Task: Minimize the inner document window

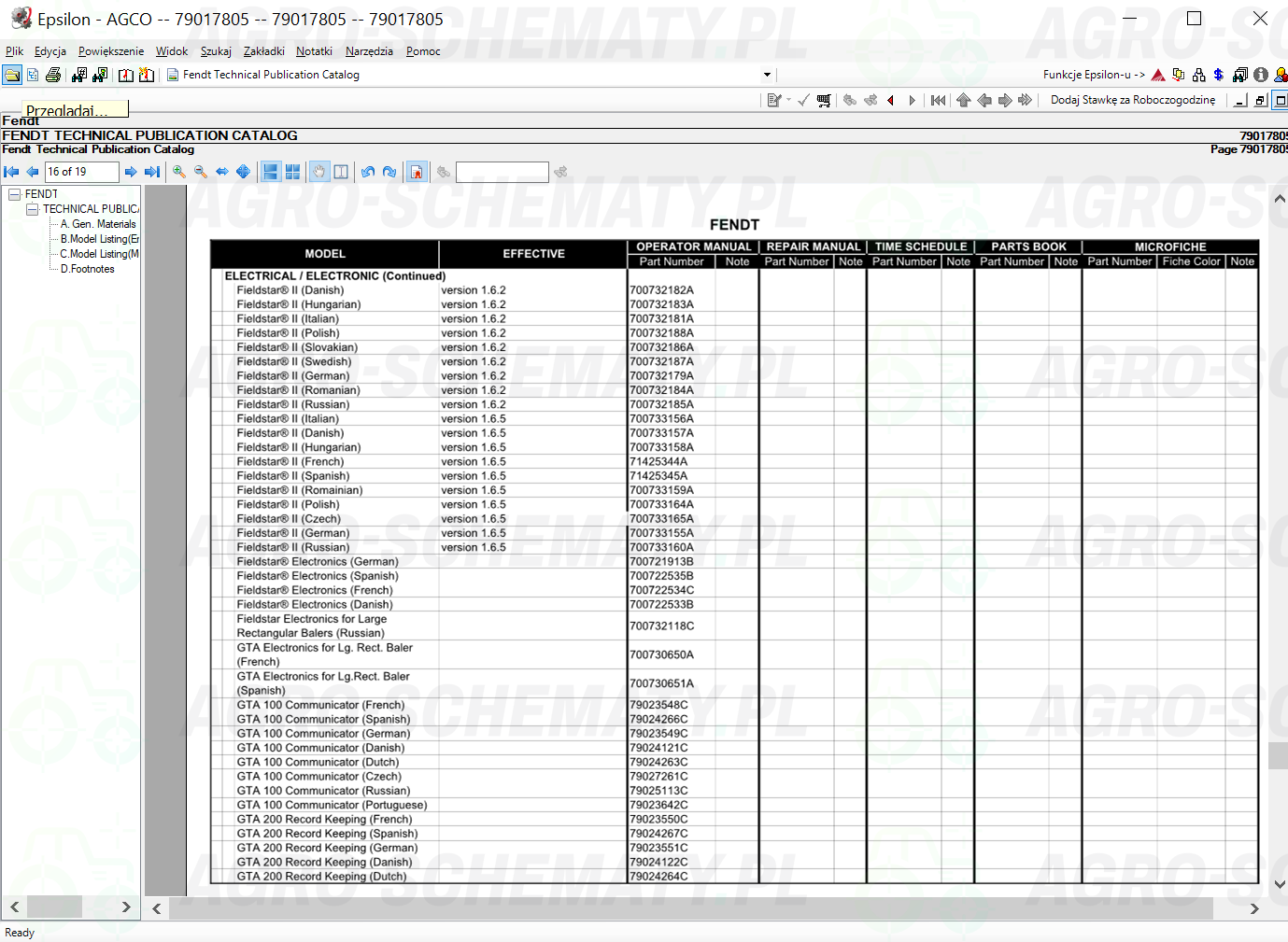Action: (x=1240, y=100)
